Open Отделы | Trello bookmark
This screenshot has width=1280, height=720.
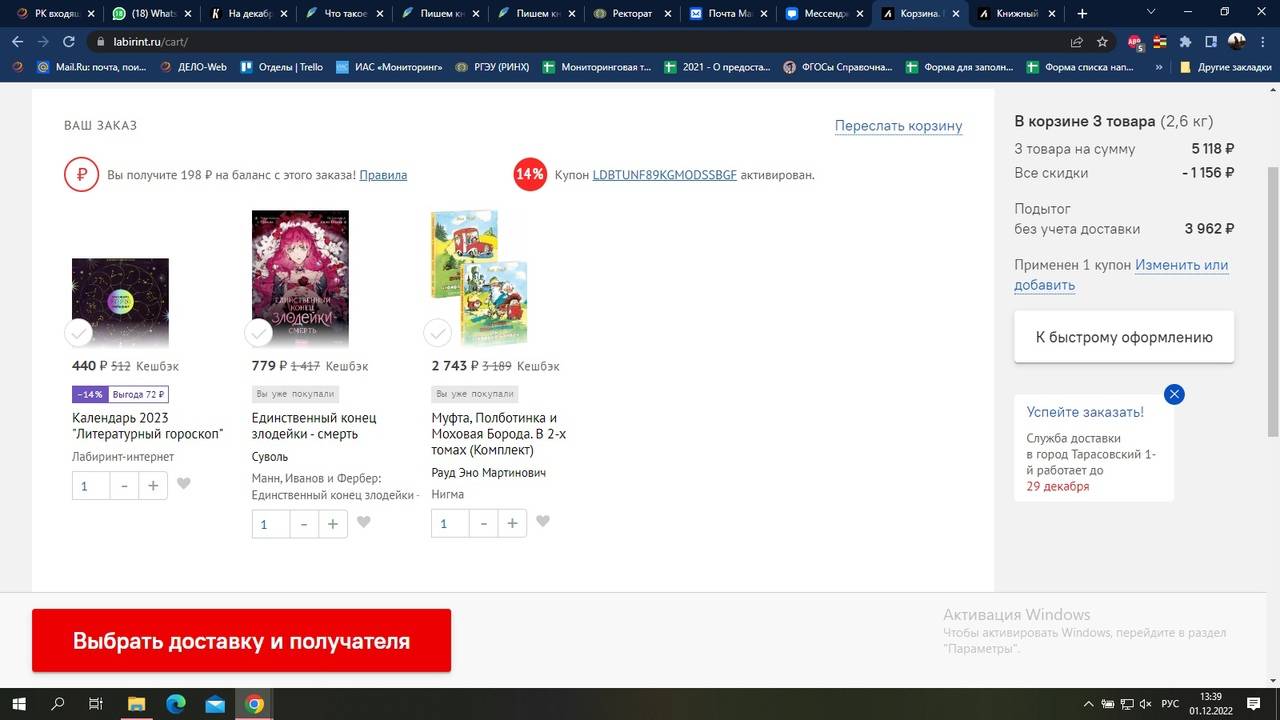(x=282, y=67)
